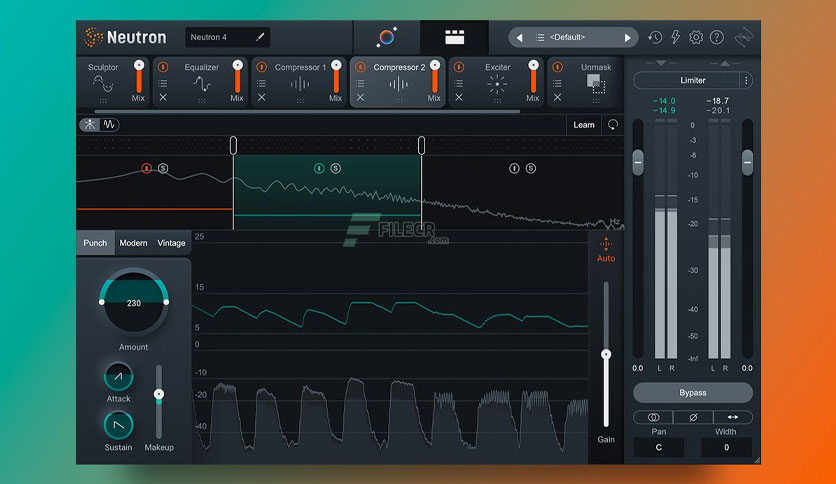Bypass the low band orange power toggle

click(x=146, y=168)
